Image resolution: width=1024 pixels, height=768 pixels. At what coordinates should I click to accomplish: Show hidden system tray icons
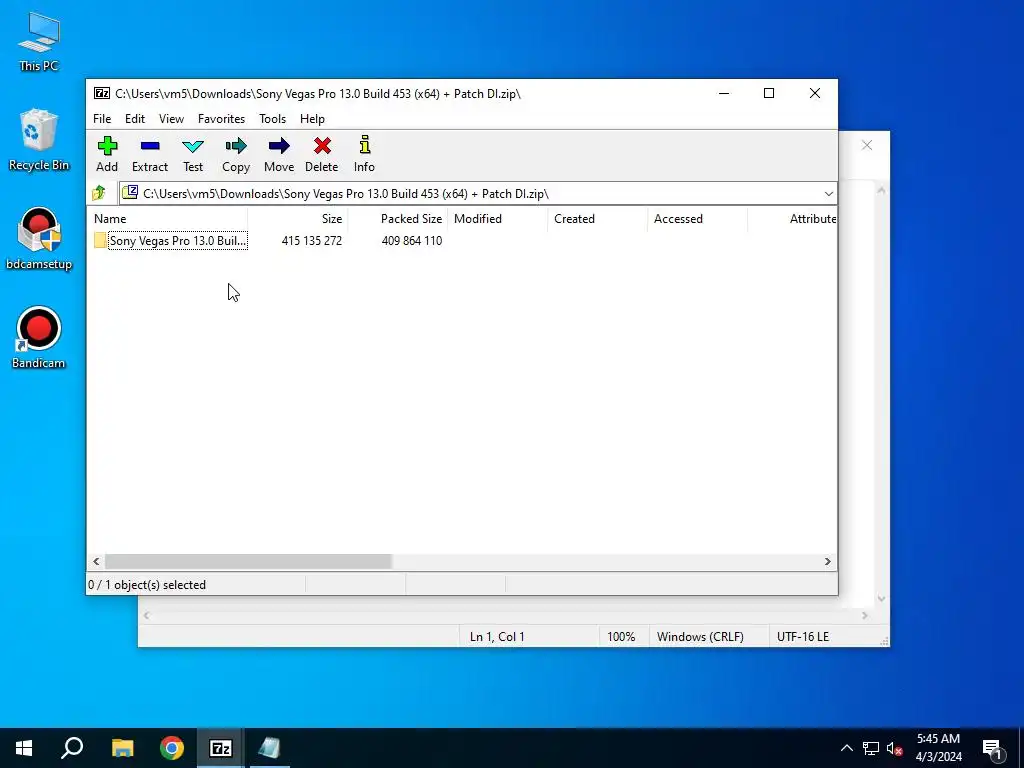(x=846, y=748)
